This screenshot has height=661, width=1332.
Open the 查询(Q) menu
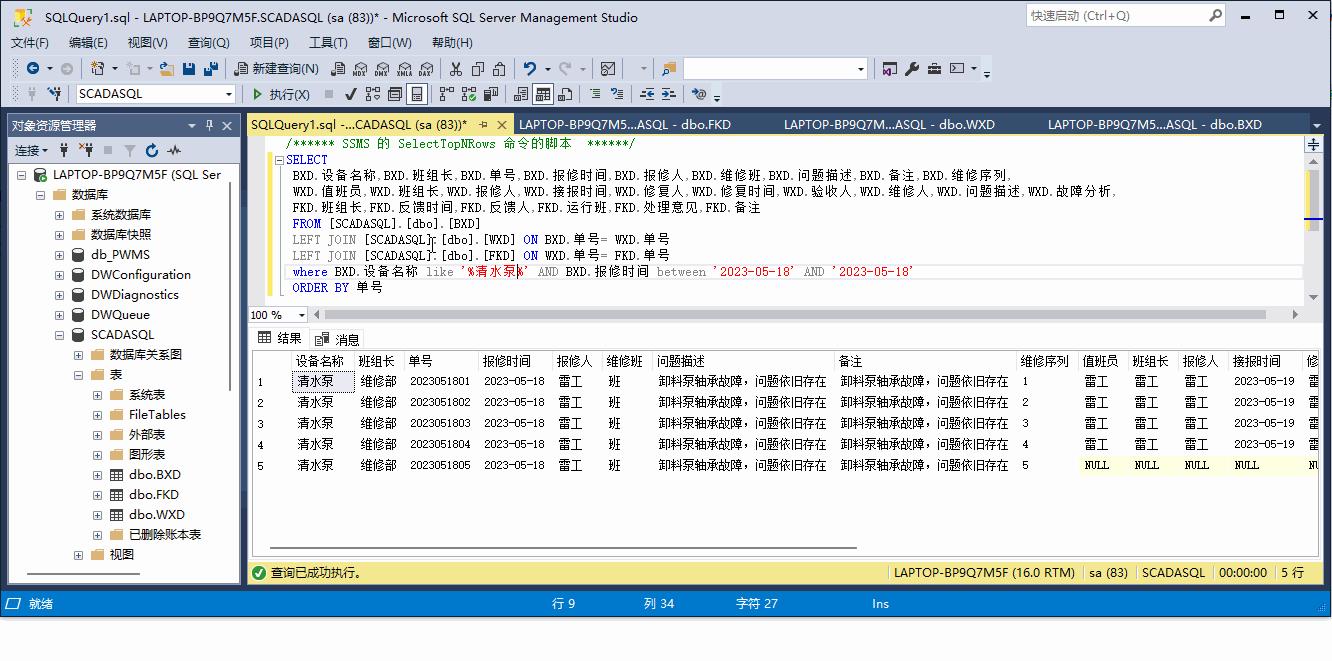(206, 42)
